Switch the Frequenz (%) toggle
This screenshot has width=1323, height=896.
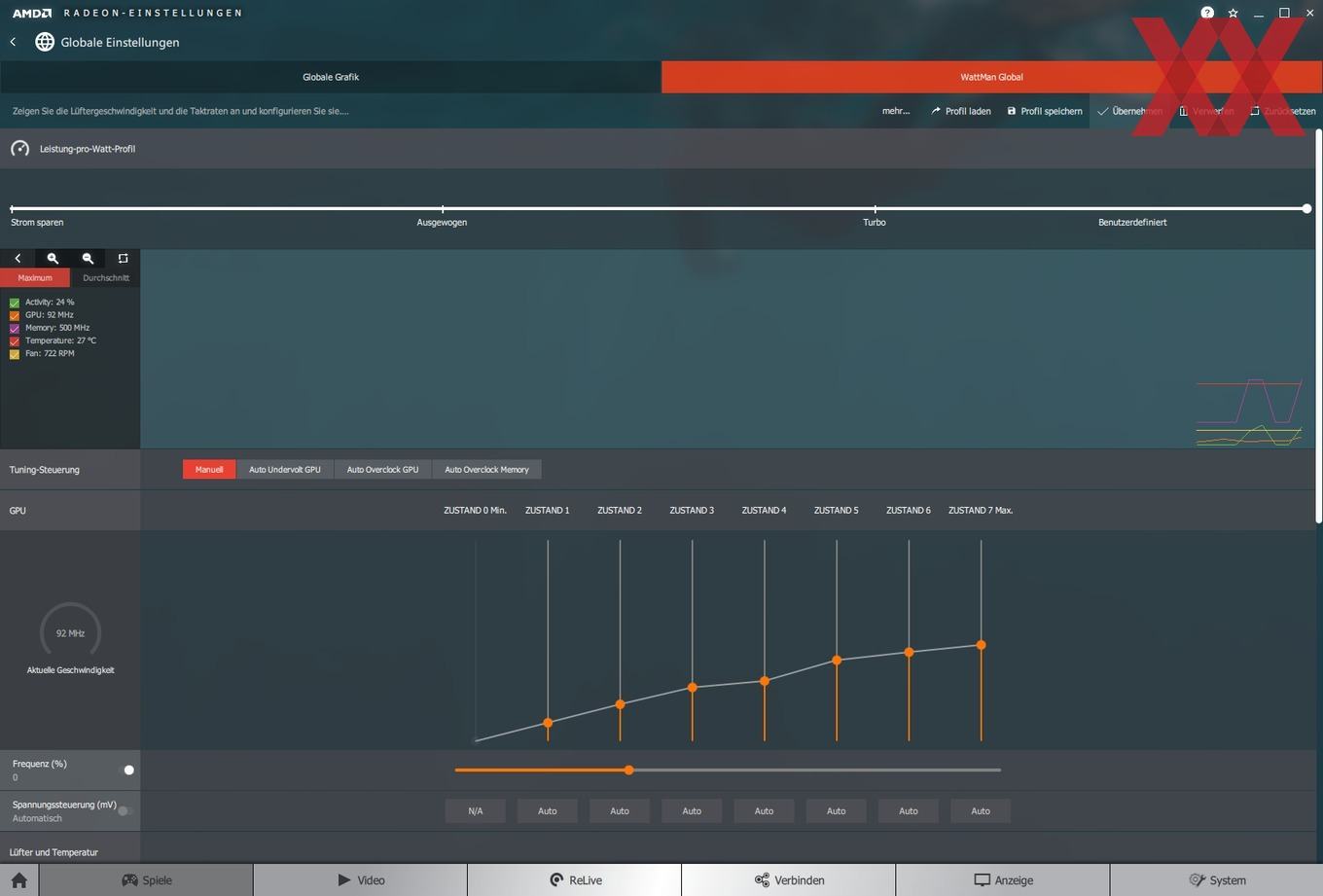click(125, 770)
